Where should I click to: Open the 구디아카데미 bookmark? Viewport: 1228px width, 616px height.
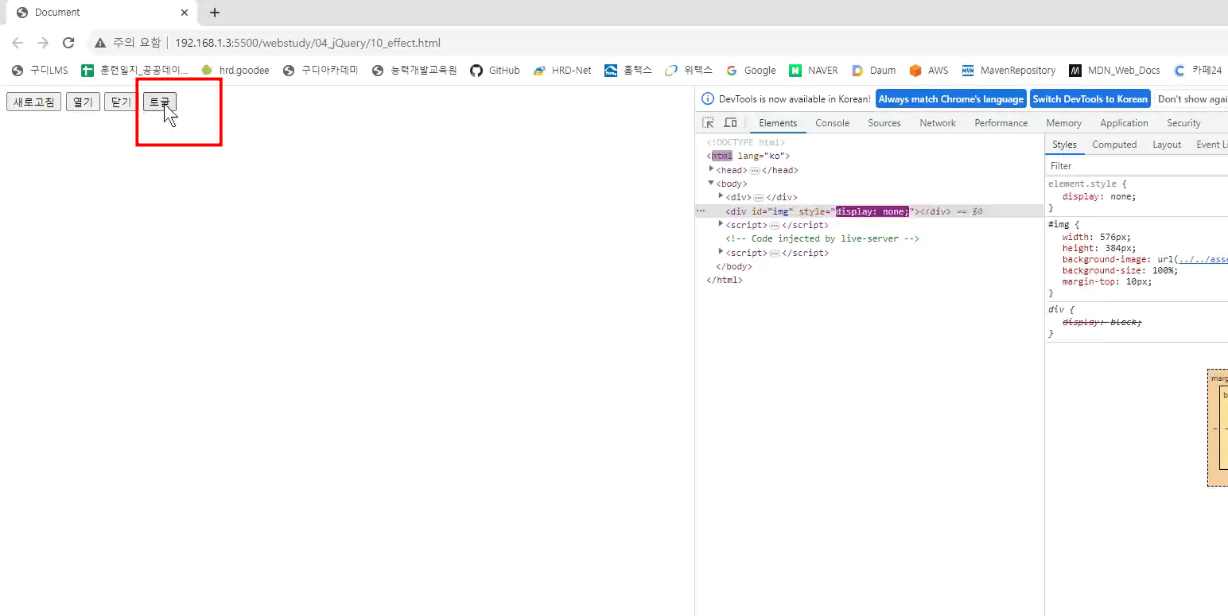tap(320, 71)
